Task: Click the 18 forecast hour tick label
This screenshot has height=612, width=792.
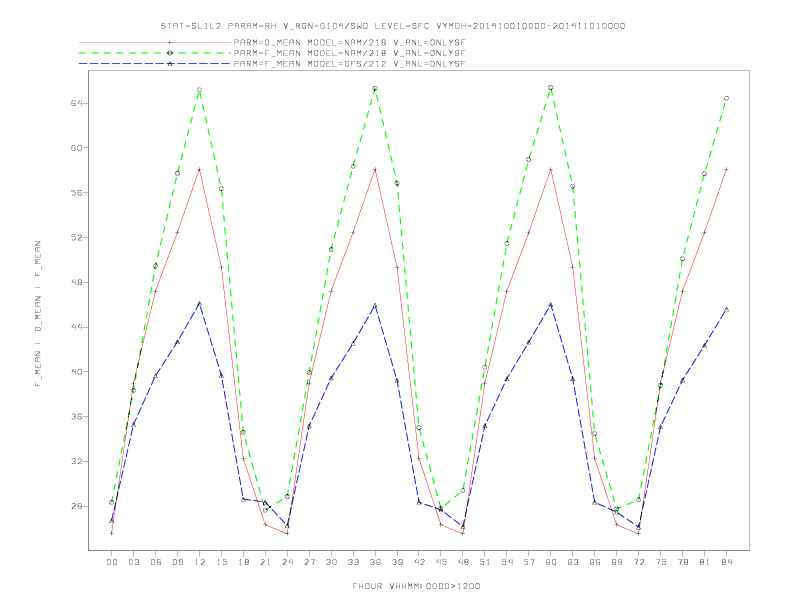Action: pyautogui.click(x=243, y=562)
